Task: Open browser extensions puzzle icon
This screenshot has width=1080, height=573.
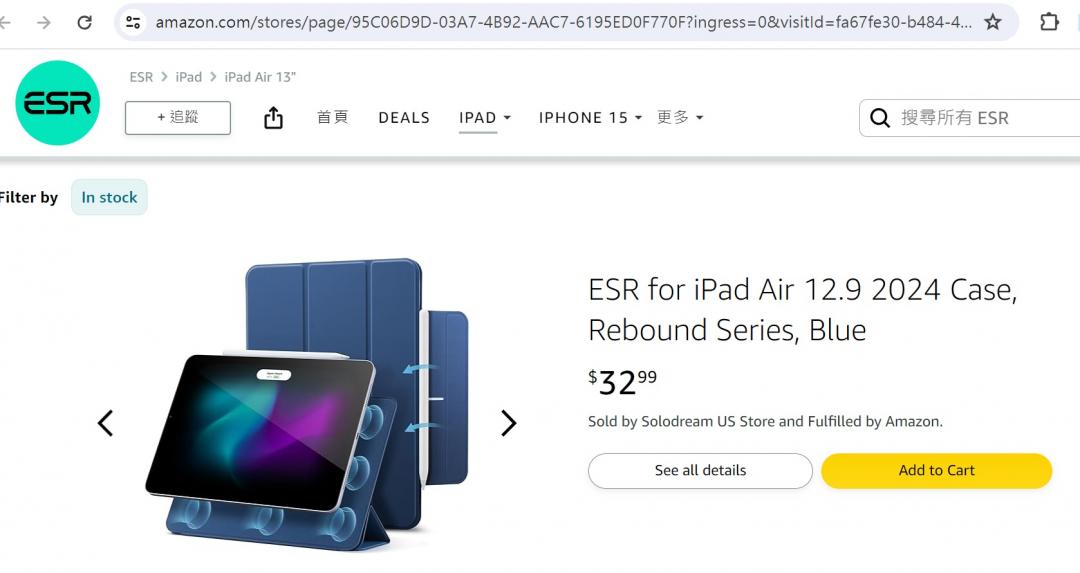Action: (1049, 22)
